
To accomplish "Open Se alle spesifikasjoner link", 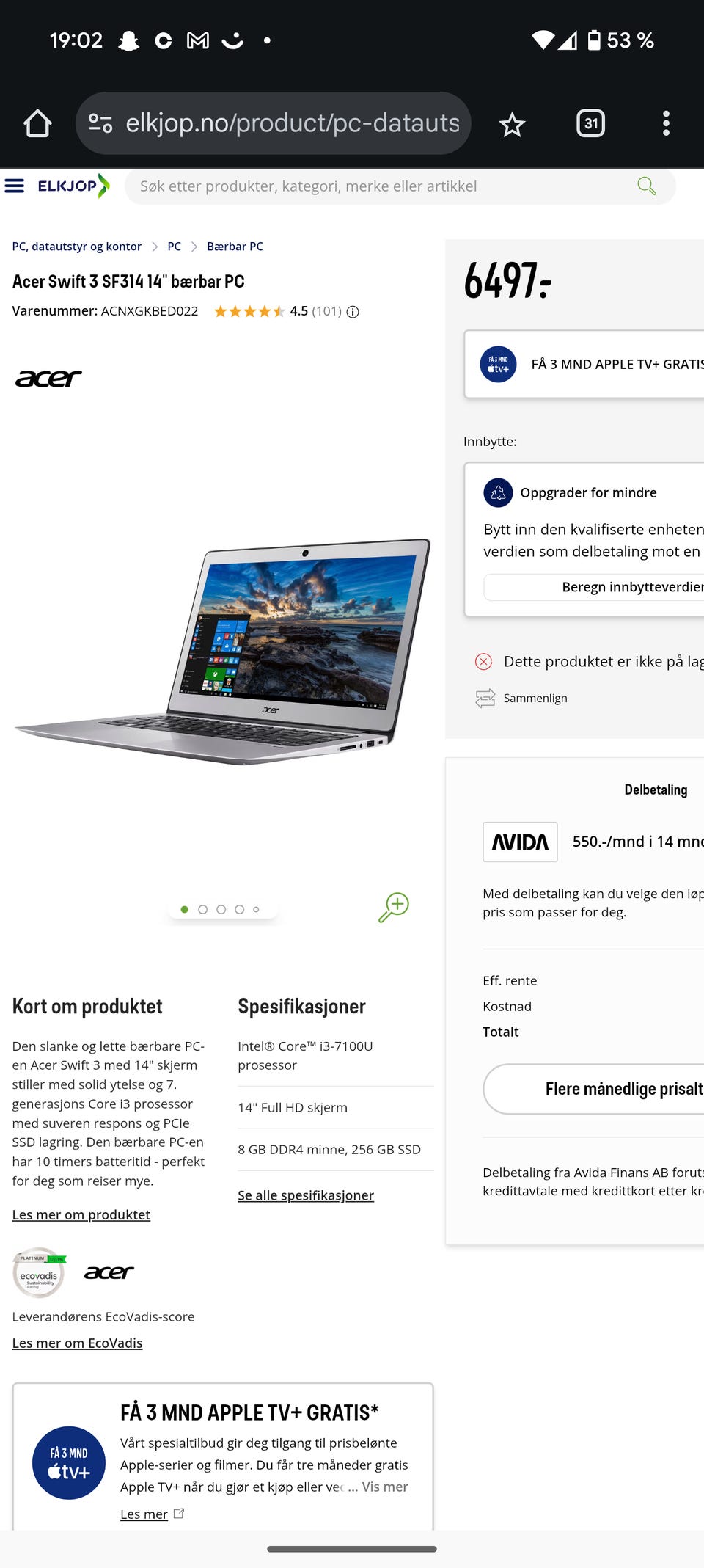I will click(306, 1195).
